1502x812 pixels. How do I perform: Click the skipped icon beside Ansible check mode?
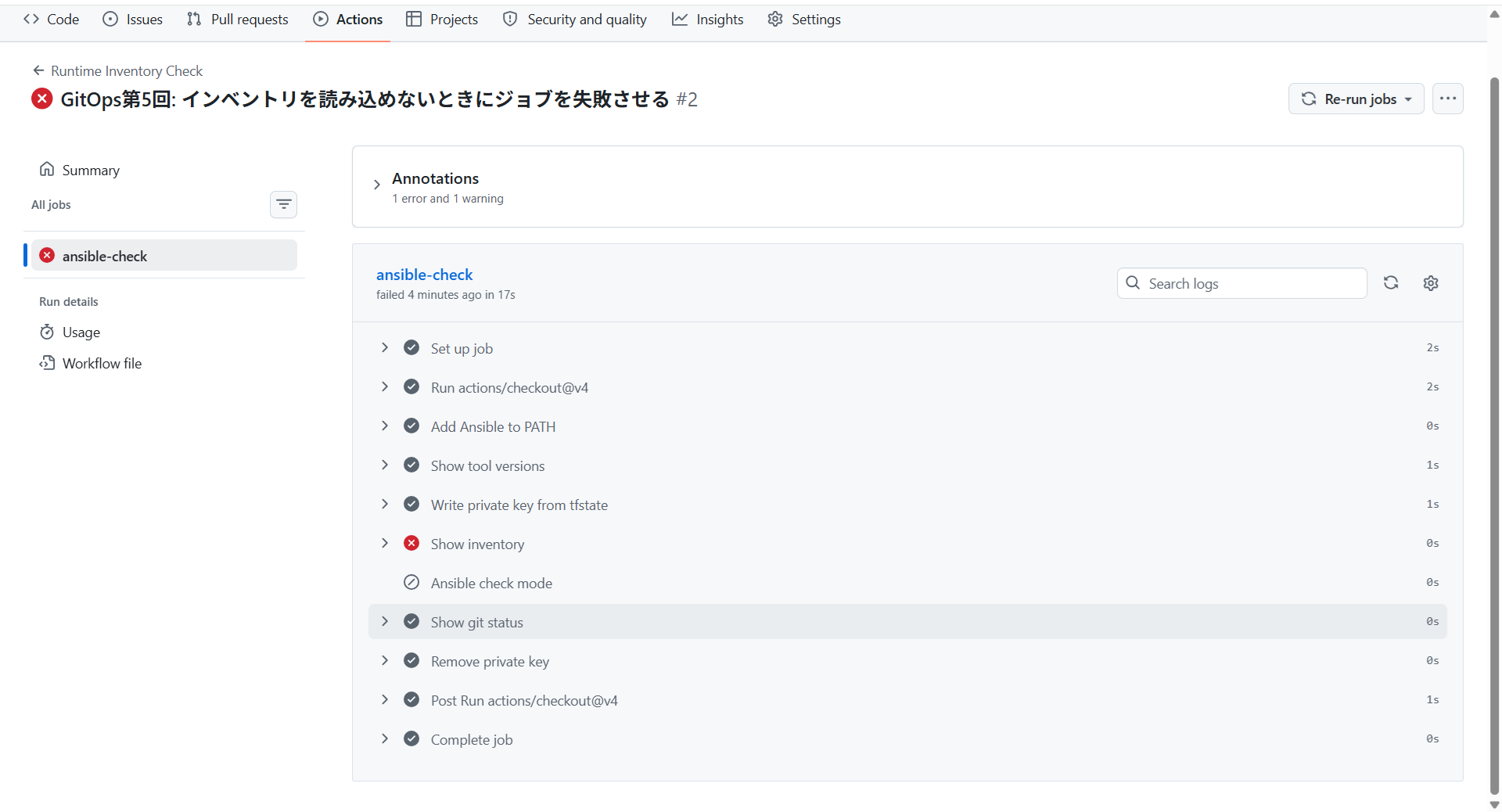[411, 582]
